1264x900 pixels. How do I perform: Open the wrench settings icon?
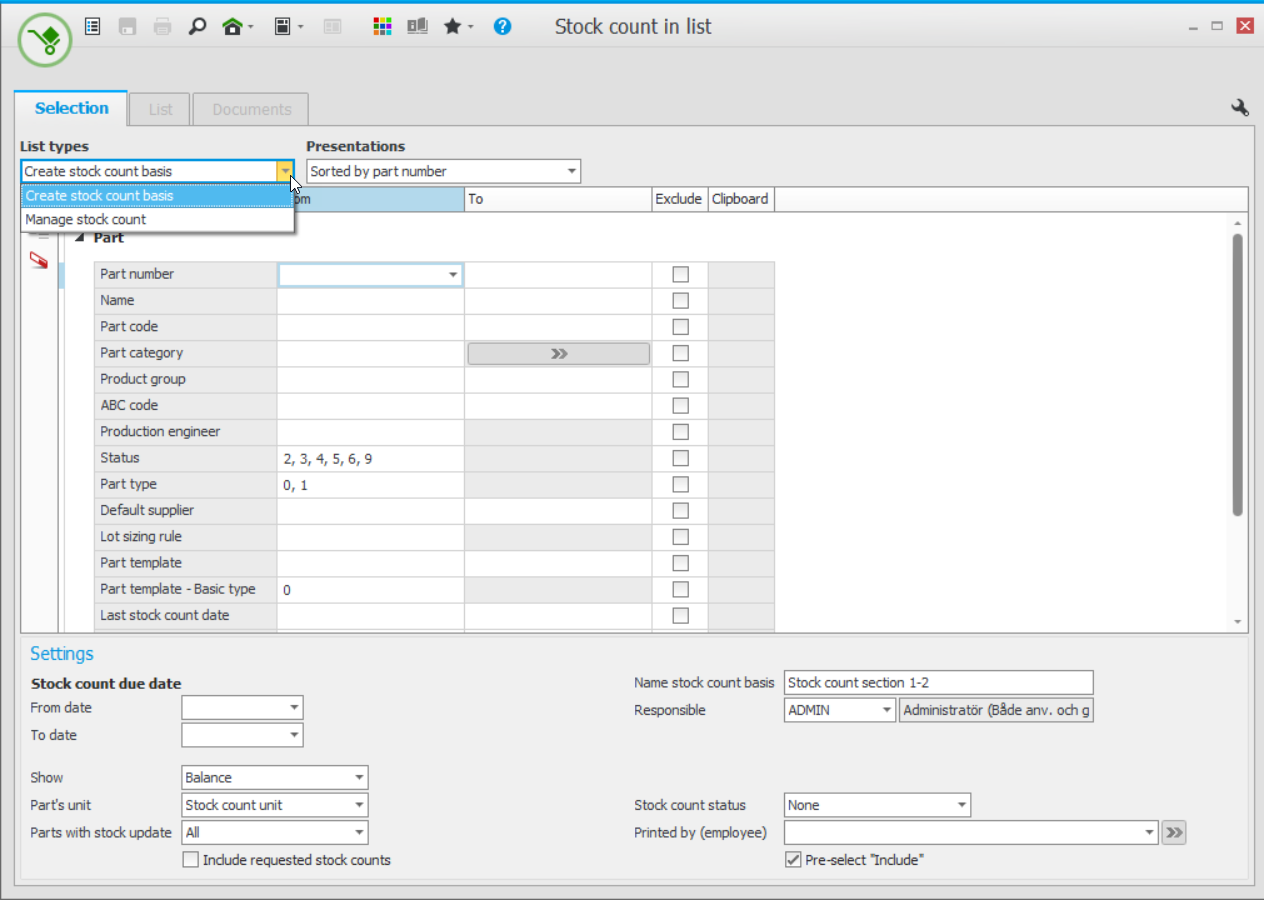[1239, 108]
